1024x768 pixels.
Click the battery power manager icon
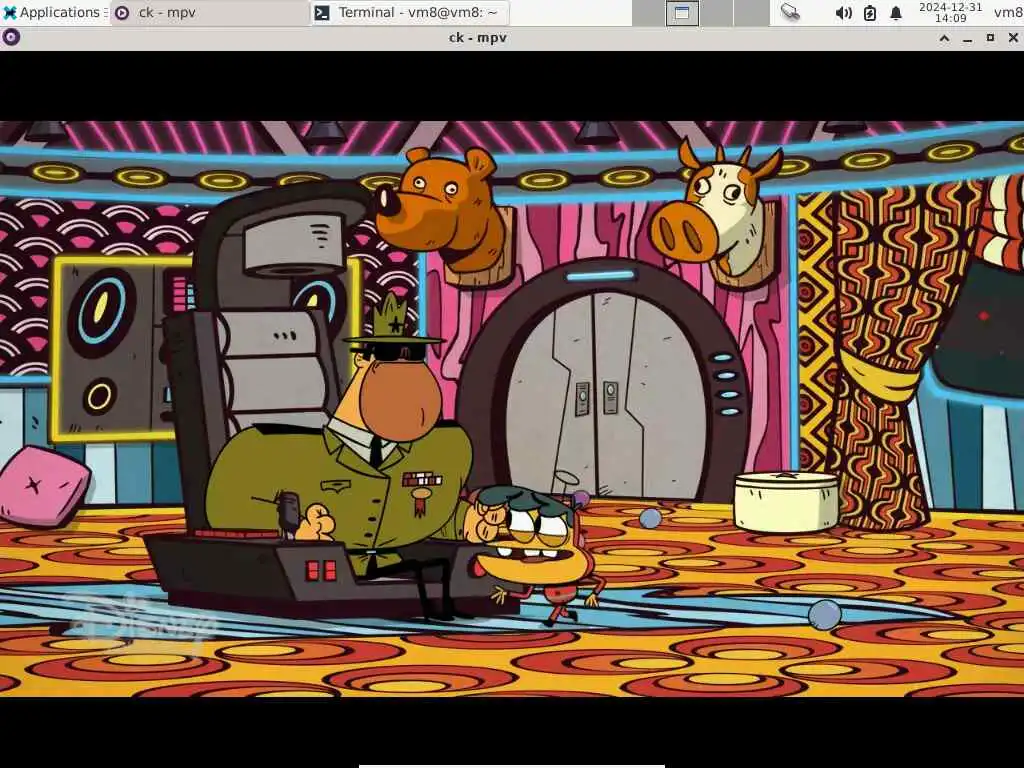pos(870,12)
